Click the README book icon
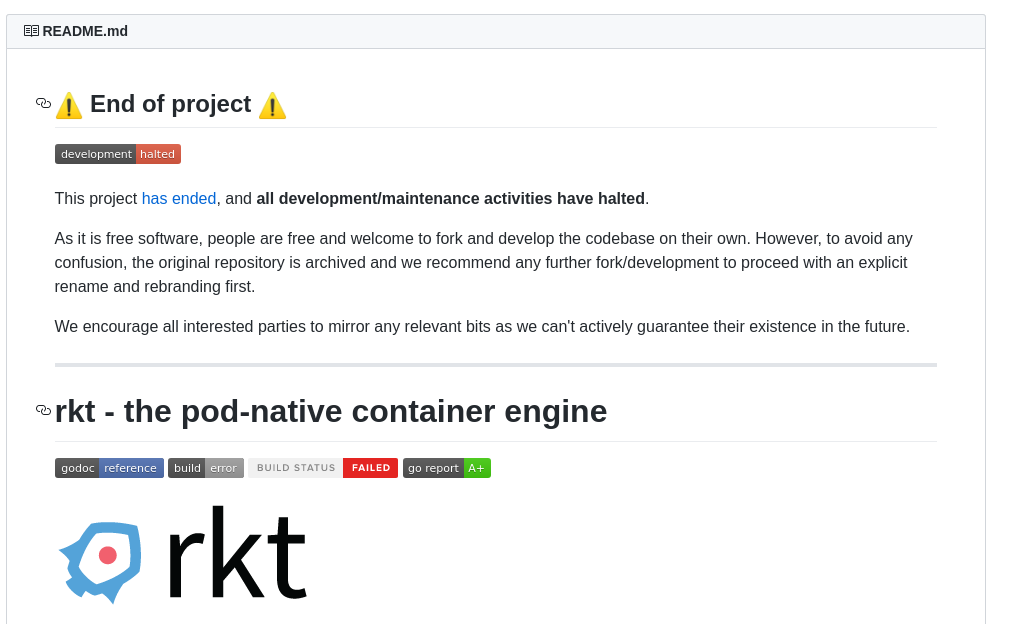Image resolution: width=1013 pixels, height=624 pixels. pyautogui.click(x=31, y=31)
